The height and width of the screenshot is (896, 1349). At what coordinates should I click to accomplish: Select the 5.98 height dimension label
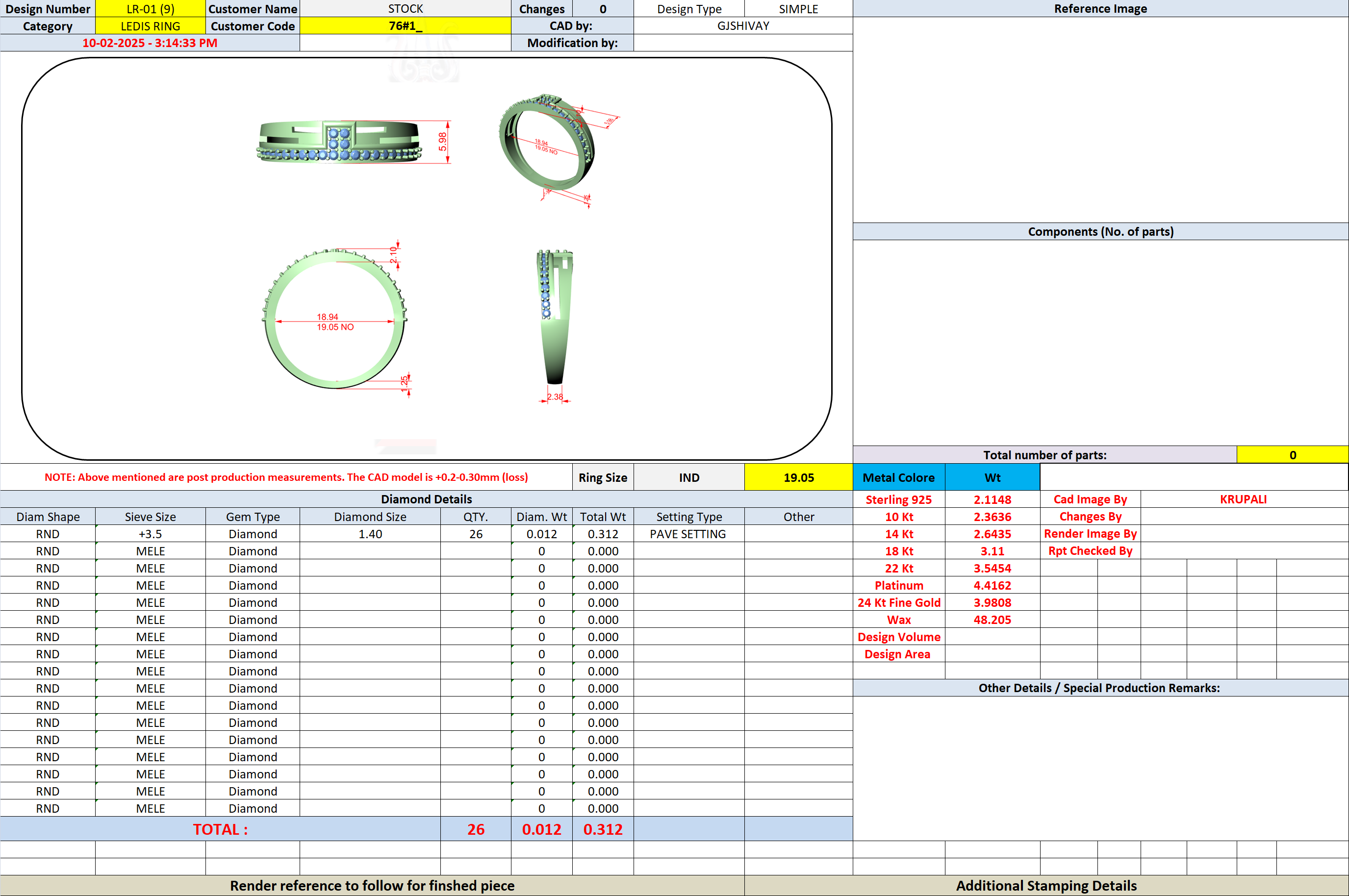[442, 142]
